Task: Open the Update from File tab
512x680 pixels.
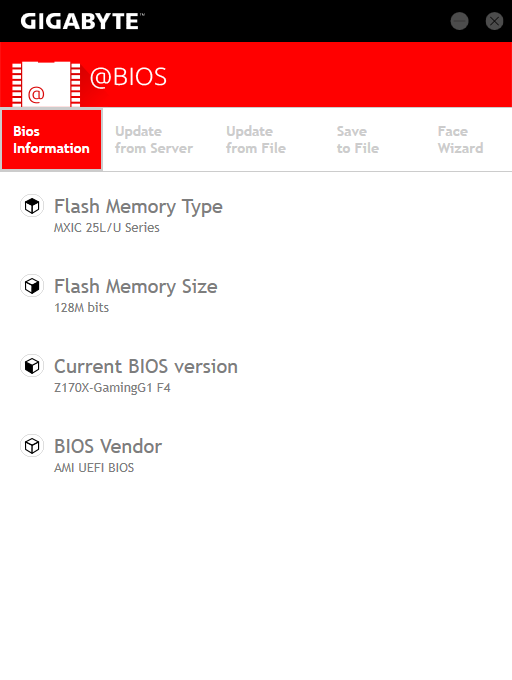Action: [256, 140]
